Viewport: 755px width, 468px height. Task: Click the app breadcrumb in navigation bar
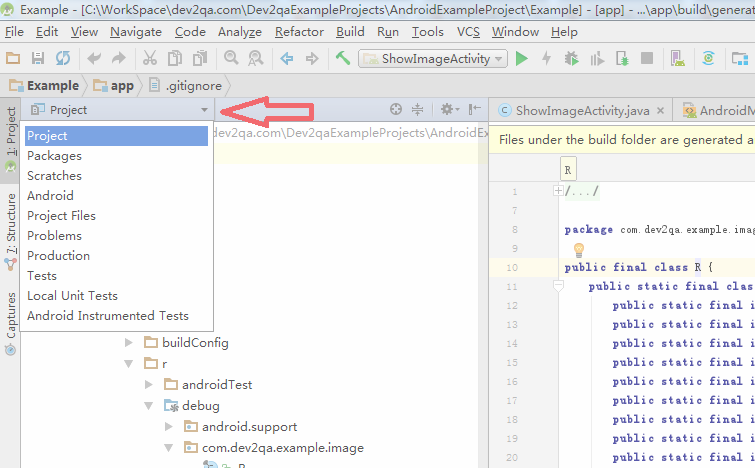122,86
